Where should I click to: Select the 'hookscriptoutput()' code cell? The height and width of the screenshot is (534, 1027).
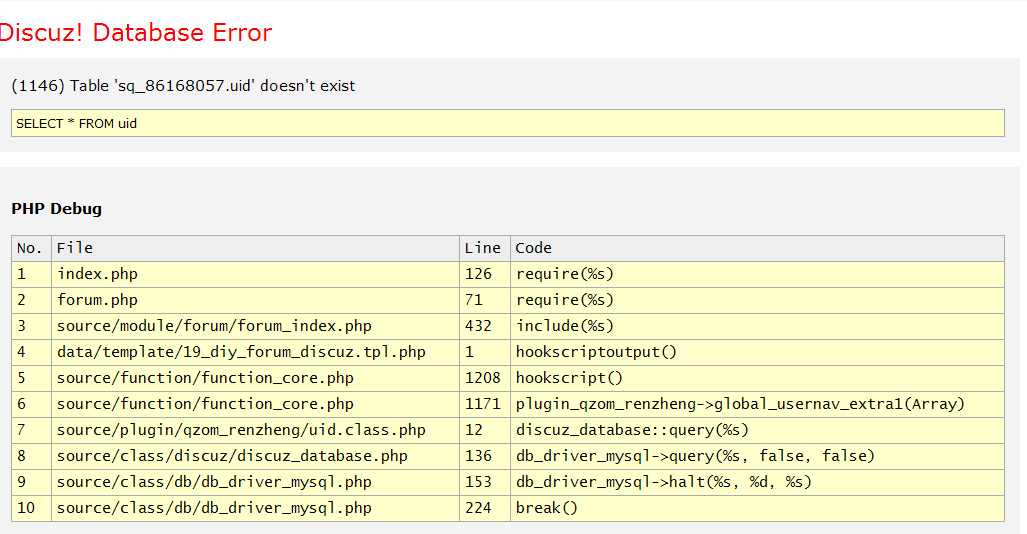pyautogui.click(x=757, y=352)
